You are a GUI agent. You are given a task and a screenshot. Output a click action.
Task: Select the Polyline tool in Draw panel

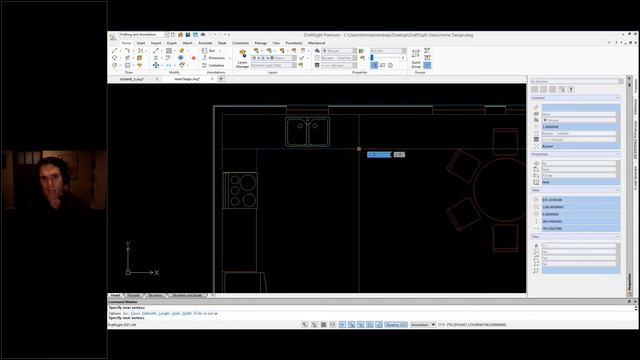127,51
